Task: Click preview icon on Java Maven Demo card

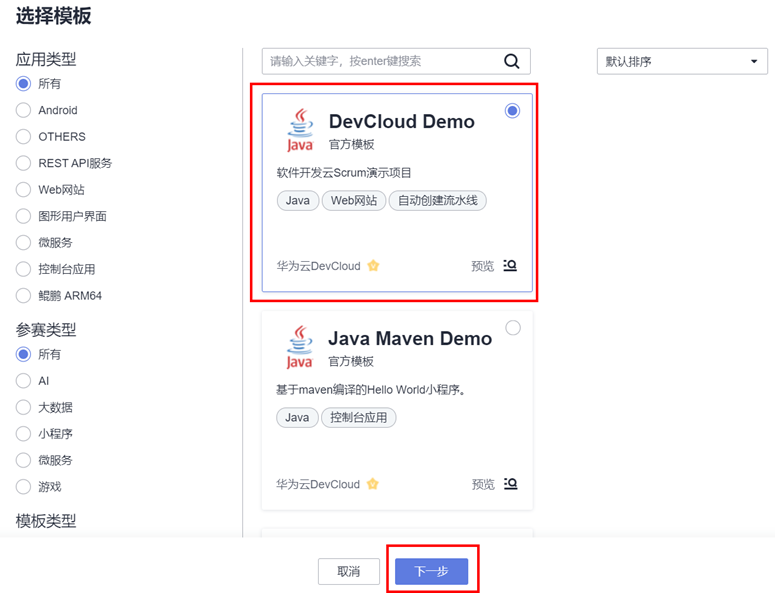Action: click(x=511, y=483)
